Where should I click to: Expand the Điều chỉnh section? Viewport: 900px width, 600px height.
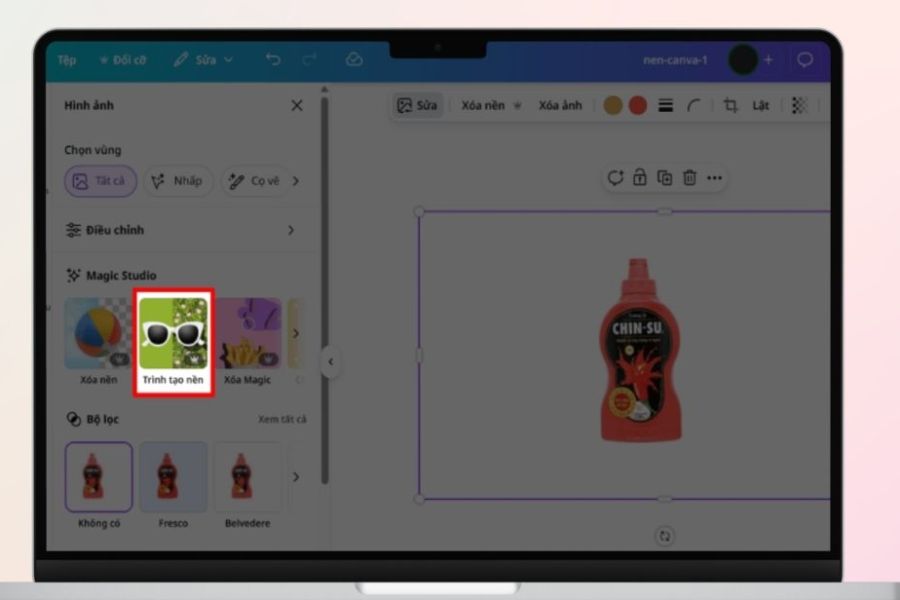coord(180,230)
